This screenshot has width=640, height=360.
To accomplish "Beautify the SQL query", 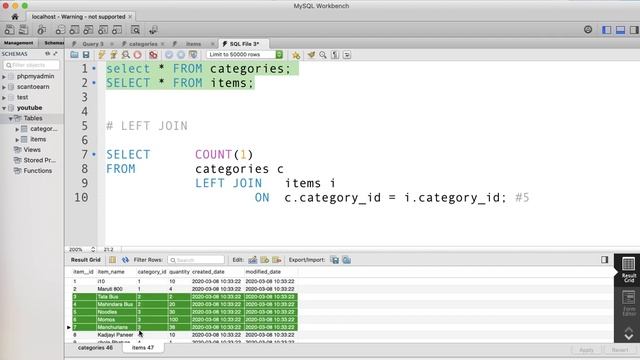I will pyautogui.click(x=311, y=55).
